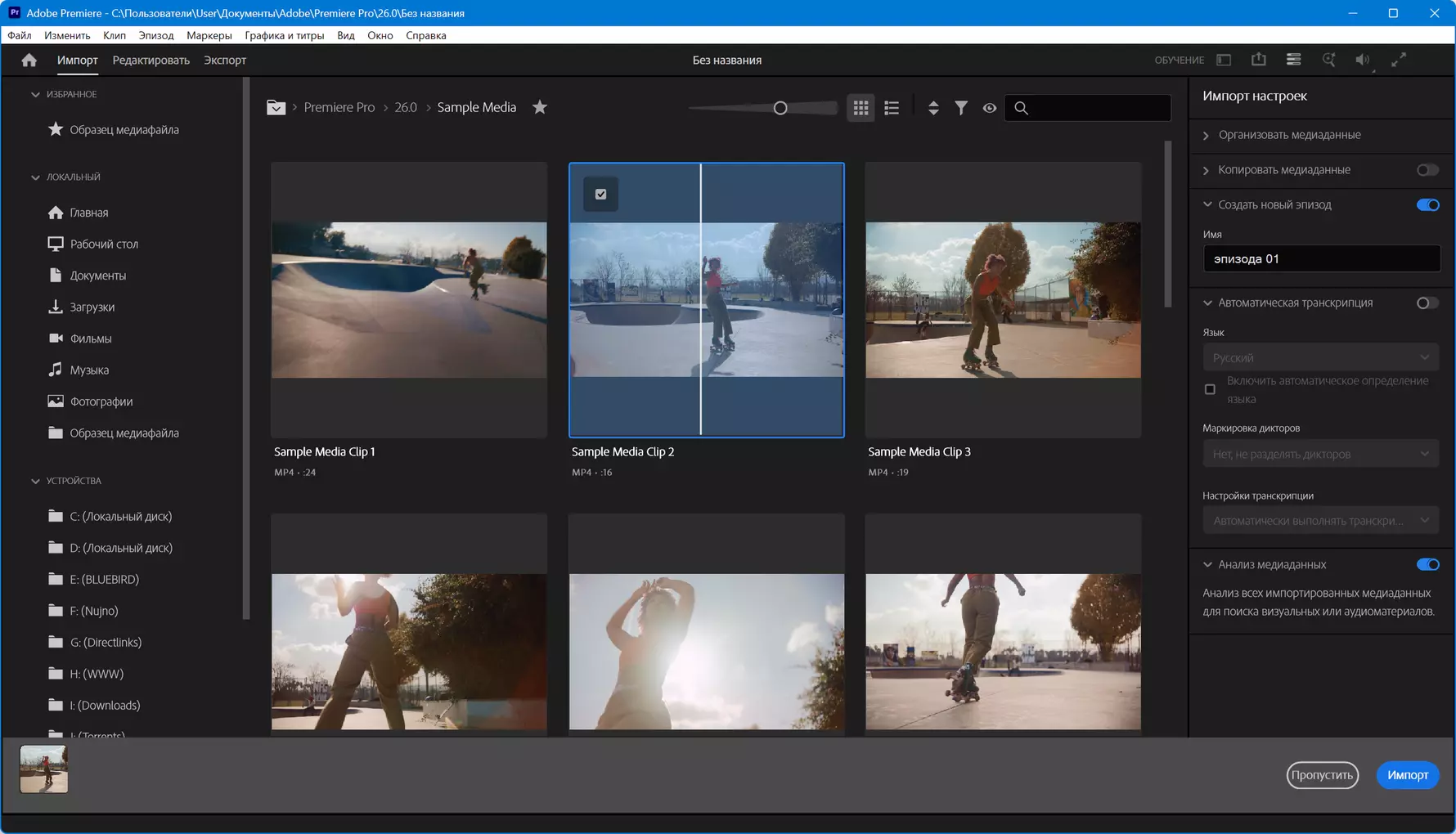Collapse the УСТРОЙСТВА section

point(35,482)
